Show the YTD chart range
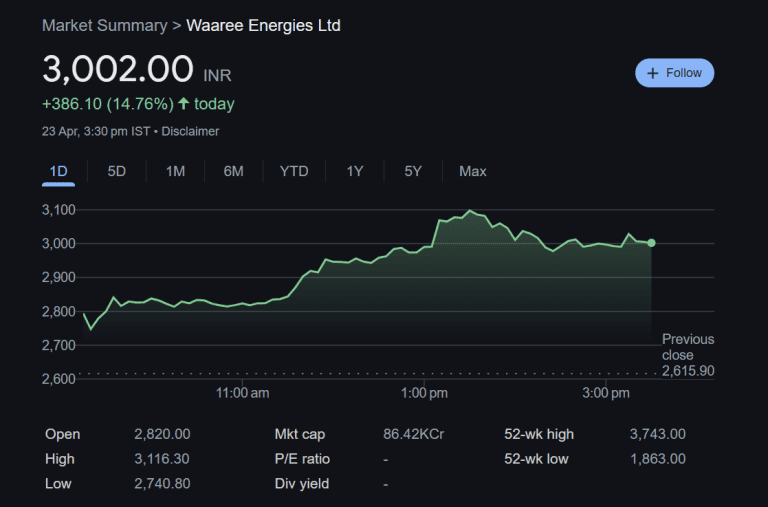This screenshot has height=507, width=768. pyautogui.click(x=294, y=171)
